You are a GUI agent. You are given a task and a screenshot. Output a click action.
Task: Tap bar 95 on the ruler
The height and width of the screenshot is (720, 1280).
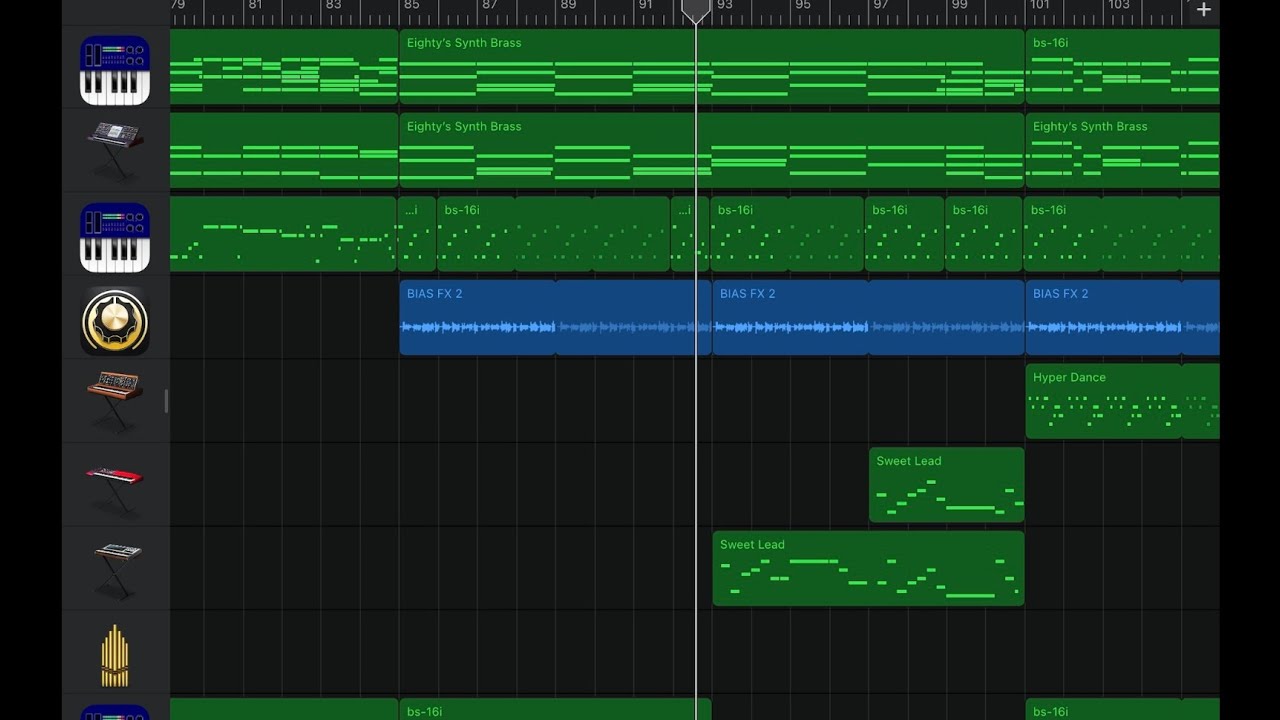[802, 6]
